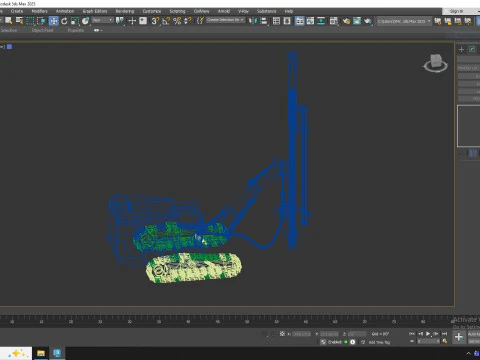Toggle Window/Crossing selection mode
This screenshot has width=480, height=360.
pos(41,21)
